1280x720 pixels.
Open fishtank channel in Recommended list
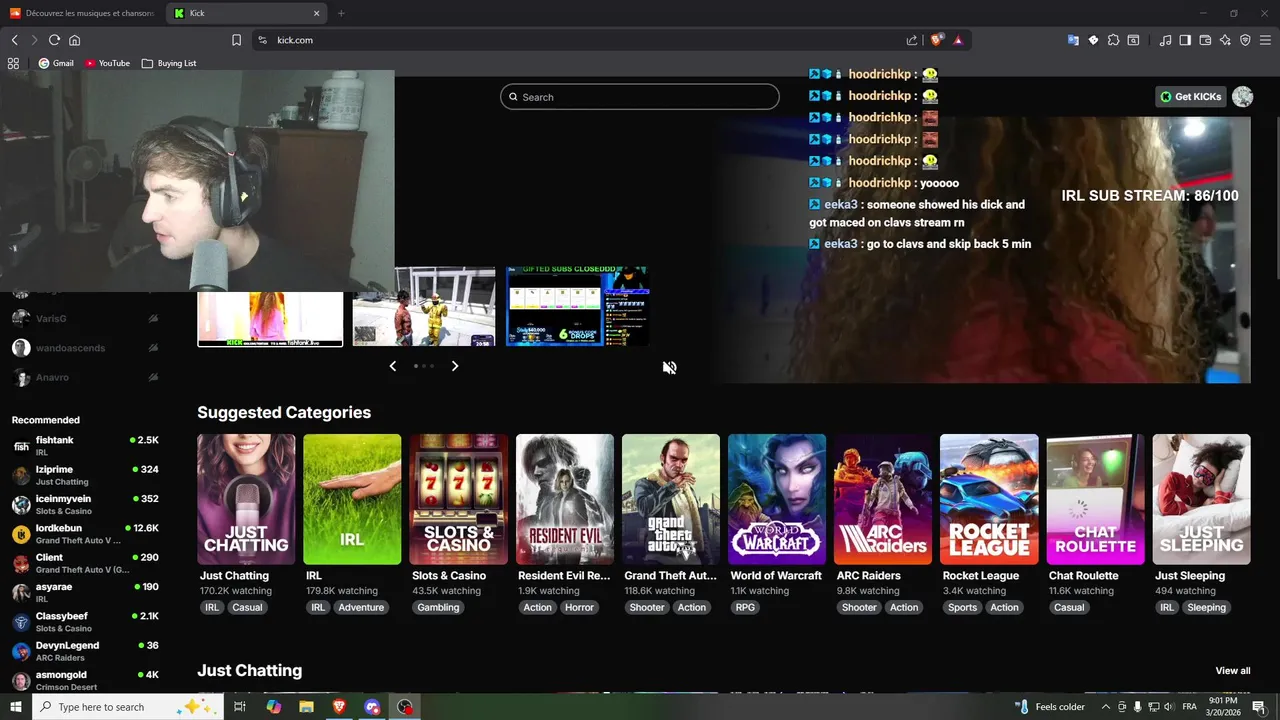pyautogui.click(x=85, y=446)
